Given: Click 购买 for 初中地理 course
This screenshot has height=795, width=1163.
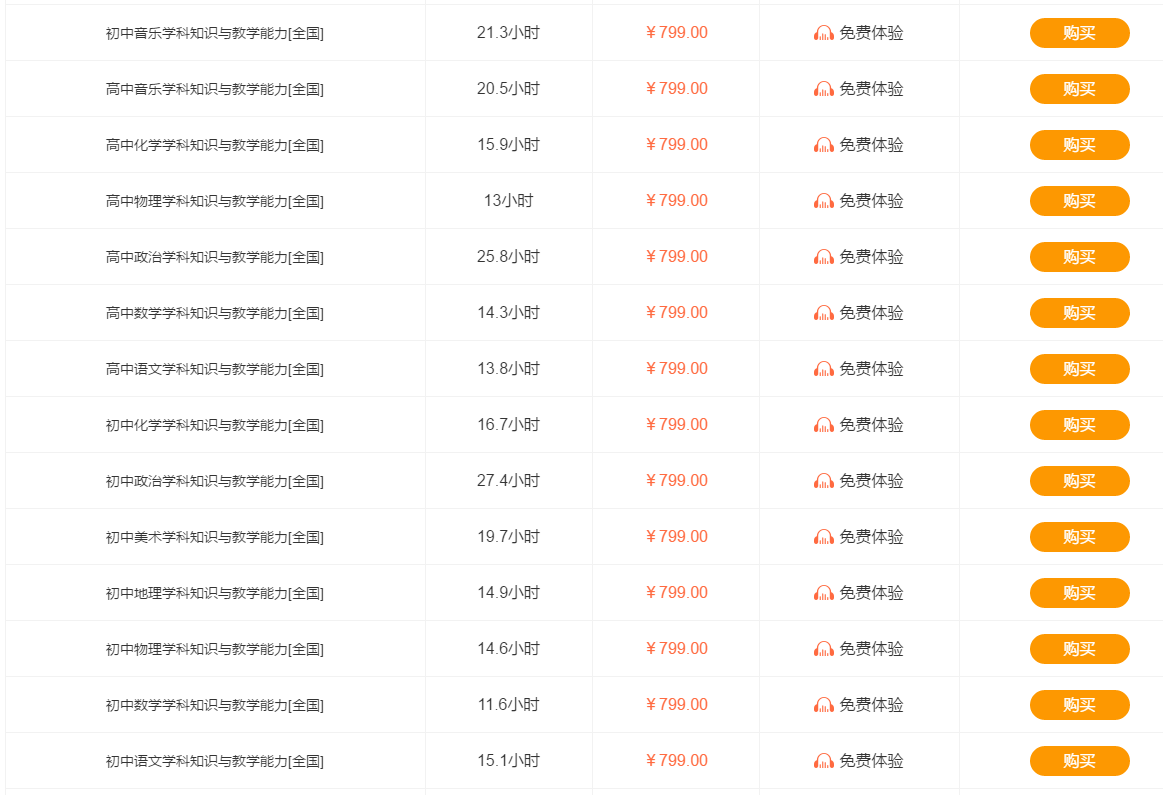Looking at the screenshot, I should pyautogui.click(x=1079, y=593).
